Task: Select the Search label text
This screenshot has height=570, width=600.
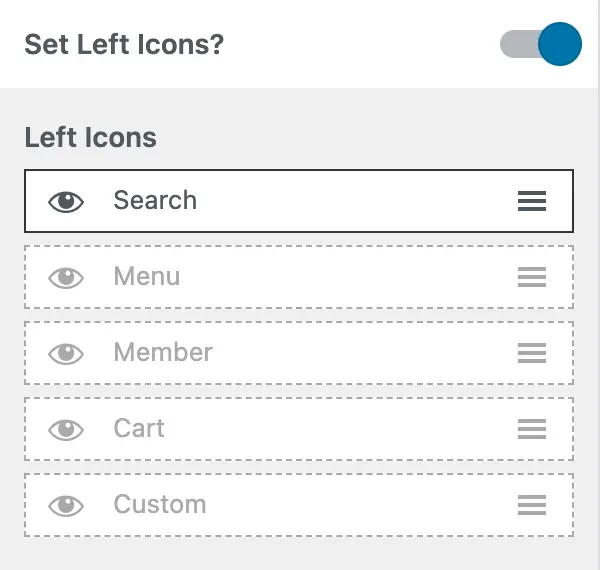Action: pos(155,200)
